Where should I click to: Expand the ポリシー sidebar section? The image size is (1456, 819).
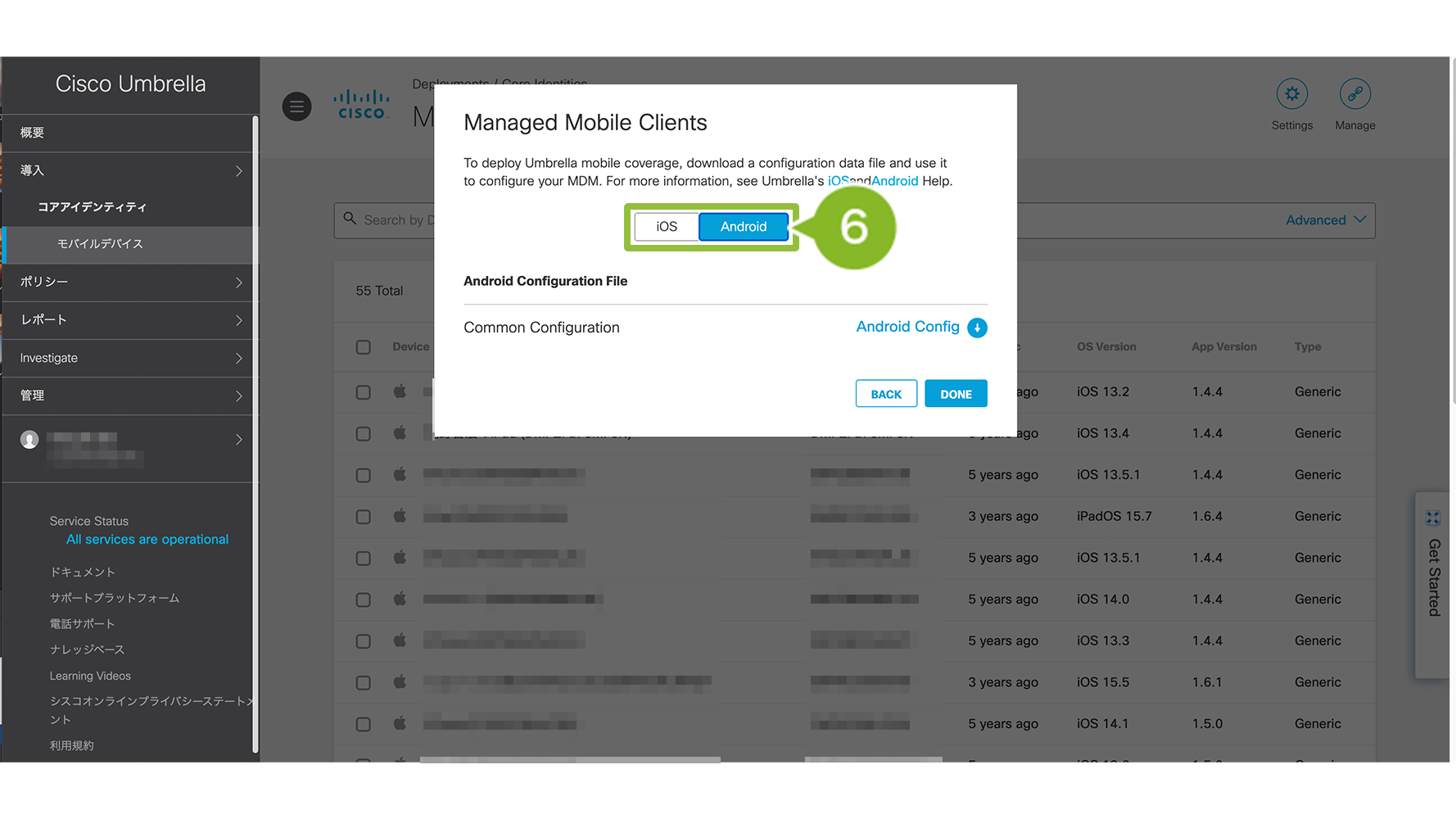point(131,282)
